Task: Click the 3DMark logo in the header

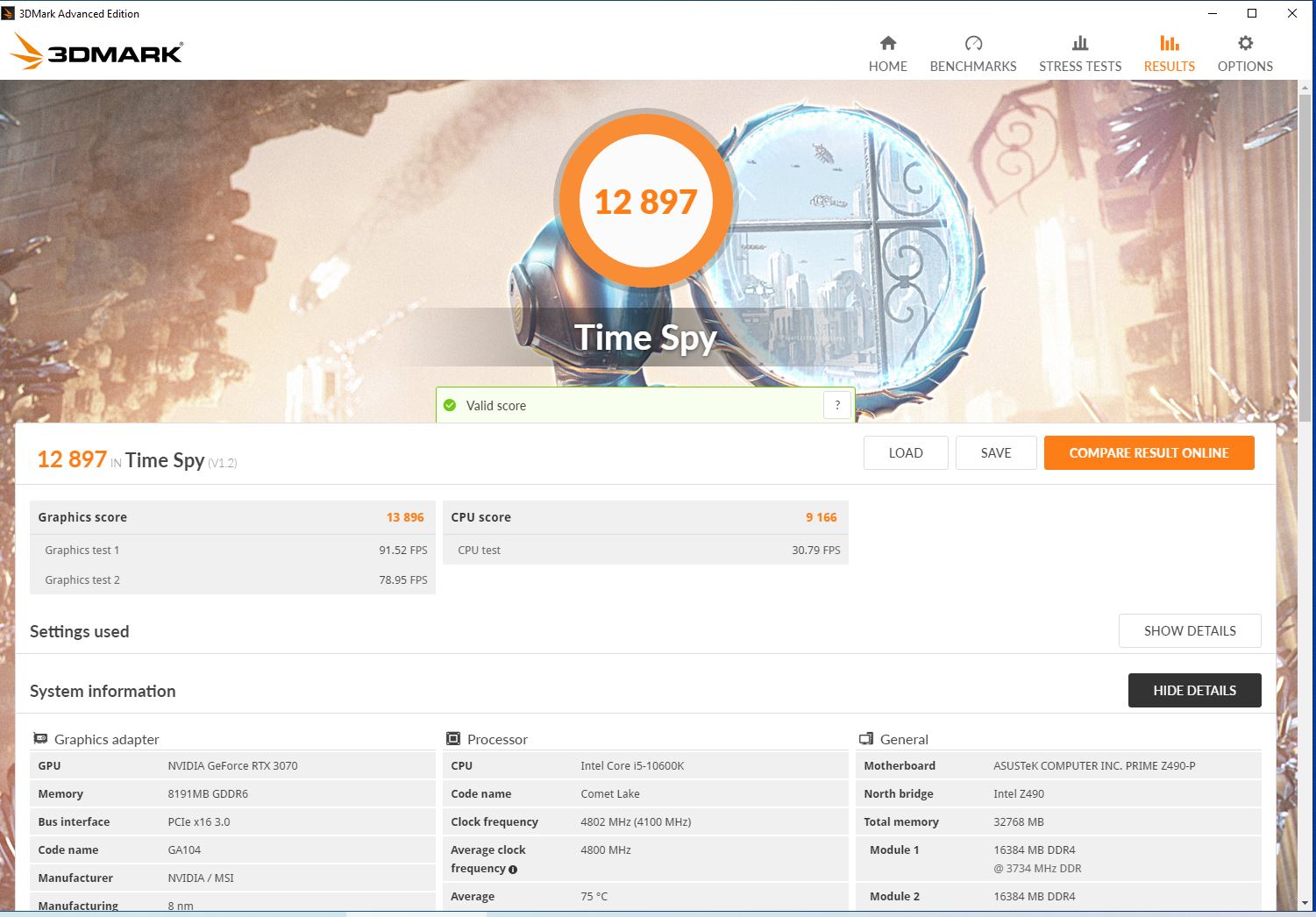Action: point(96,52)
